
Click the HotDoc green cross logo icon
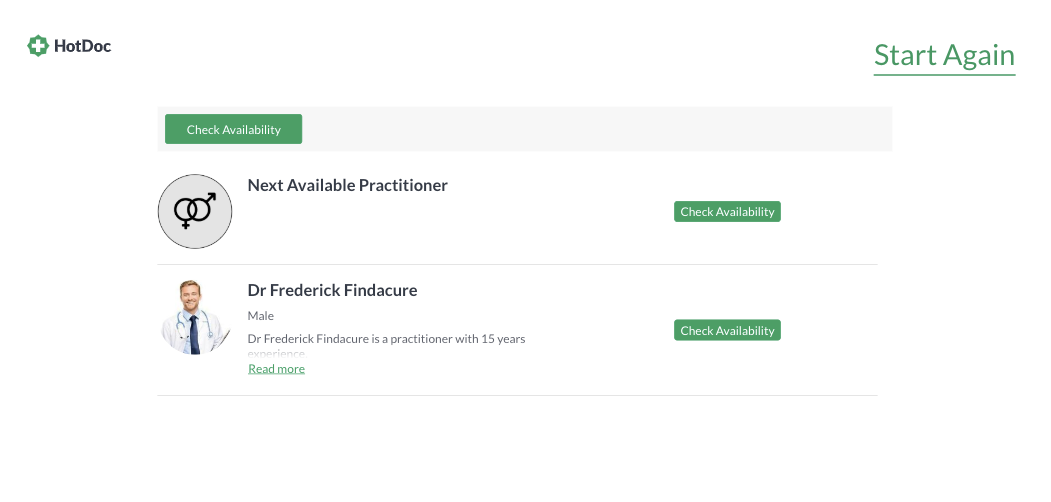(x=38, y=46)
